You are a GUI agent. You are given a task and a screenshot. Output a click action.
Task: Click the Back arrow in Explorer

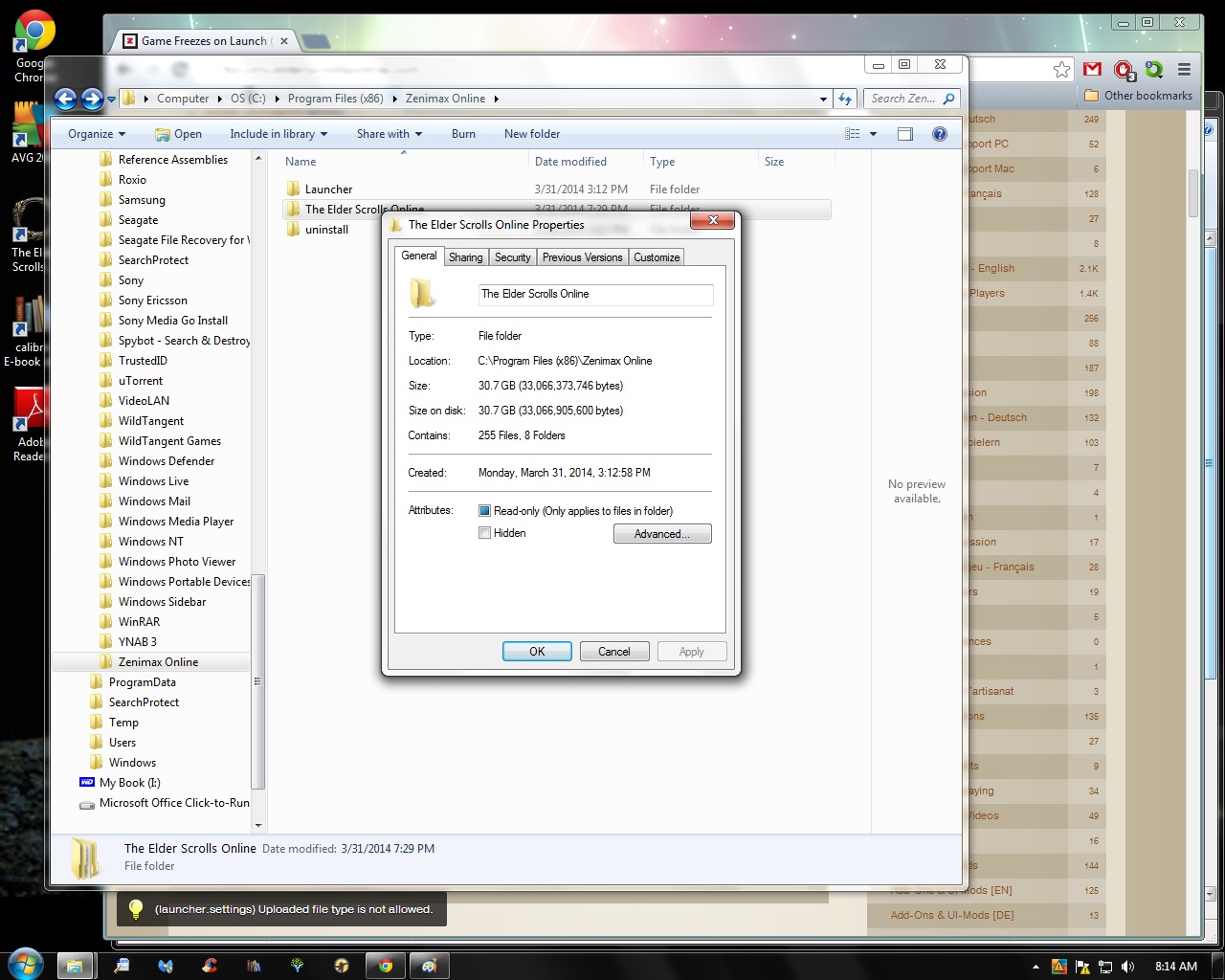tap(65, 98)
